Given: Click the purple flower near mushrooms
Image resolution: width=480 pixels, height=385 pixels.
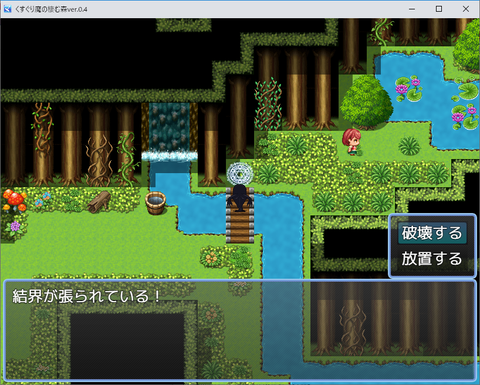Looking at the screenshot, I should coord(15,227).
